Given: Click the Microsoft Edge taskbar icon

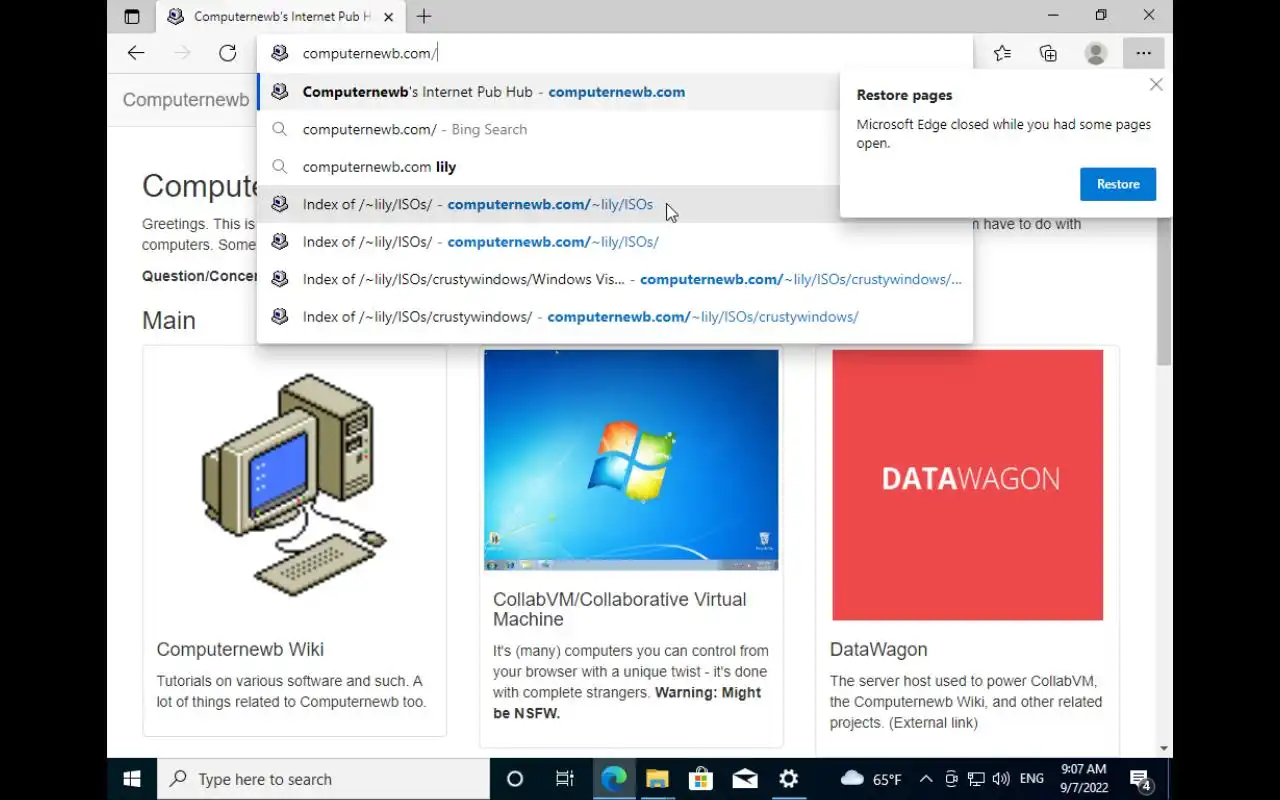Looking at the screenshot, I should (613, 779).
